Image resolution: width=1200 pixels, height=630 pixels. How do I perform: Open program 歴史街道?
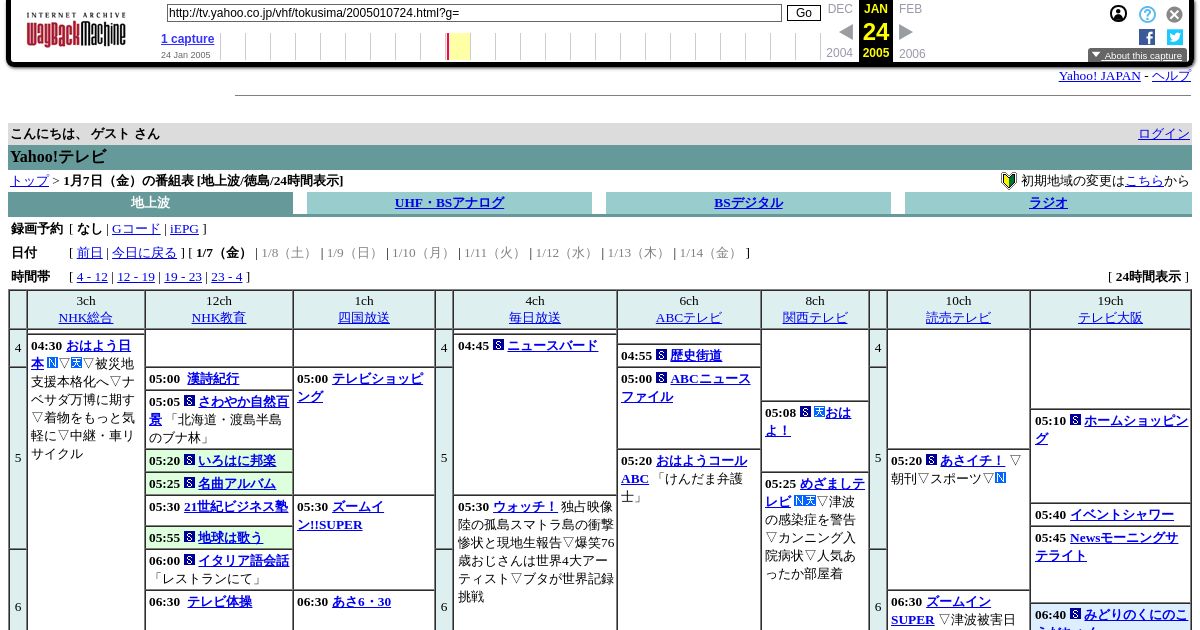point(696,356)
